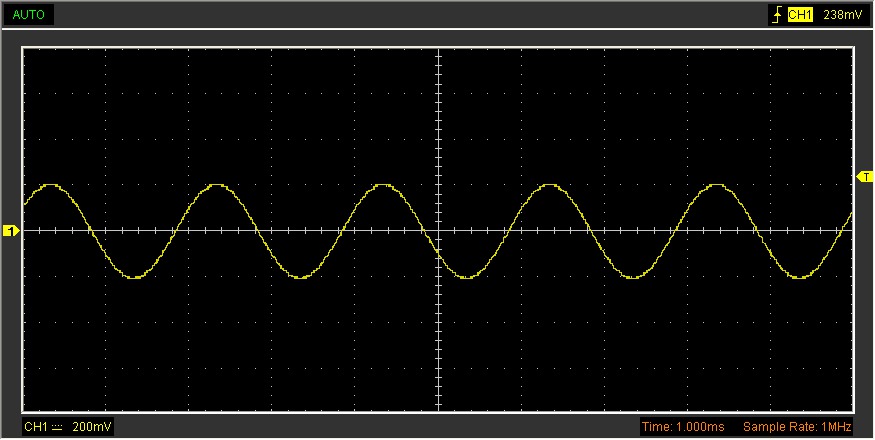Click the leftmost trough of the sine wave
This screenshot has height=440, width=875.
135,277
